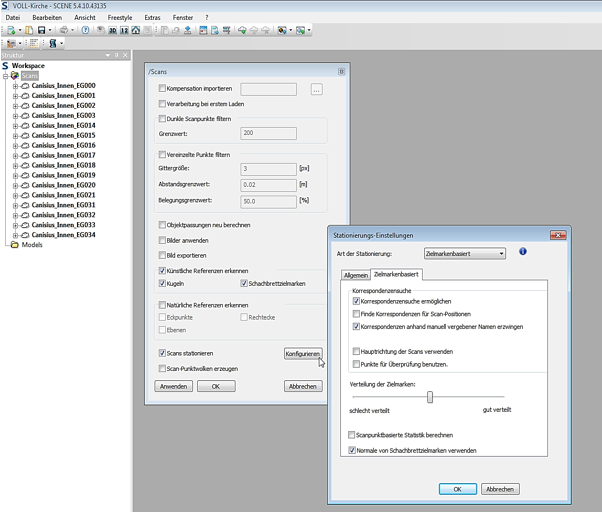Open Art der Stationierung dropdown

pyautogui.click(x=465, y=253)
